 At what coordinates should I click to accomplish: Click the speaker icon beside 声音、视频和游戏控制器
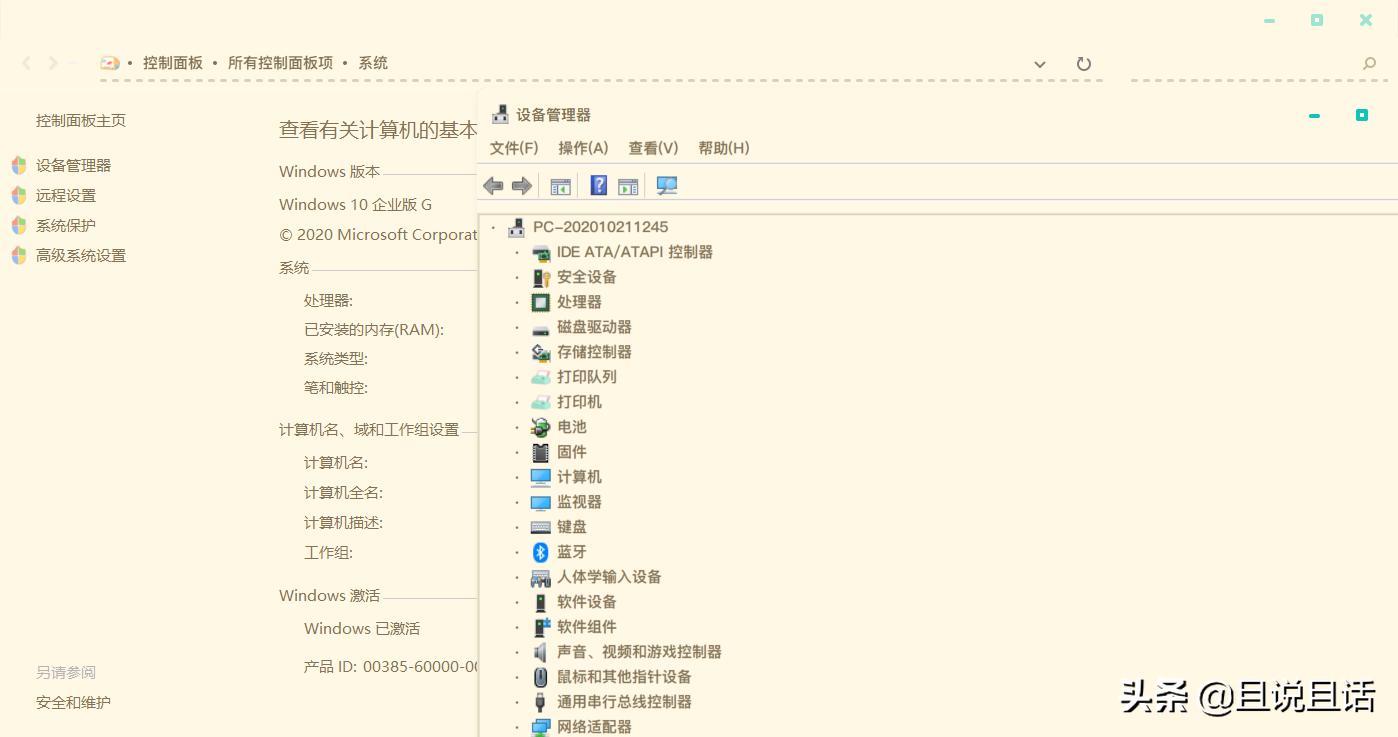point(541,652)
